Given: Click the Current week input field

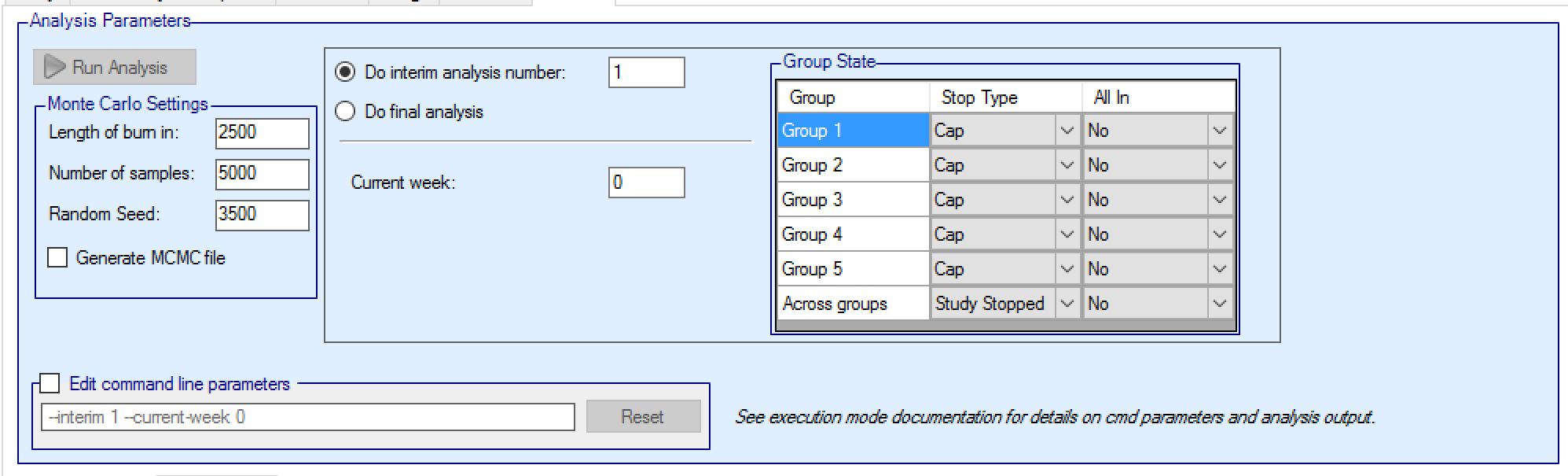Looking at the screenshot, I should pyautogui.click(x=645, y=183).
